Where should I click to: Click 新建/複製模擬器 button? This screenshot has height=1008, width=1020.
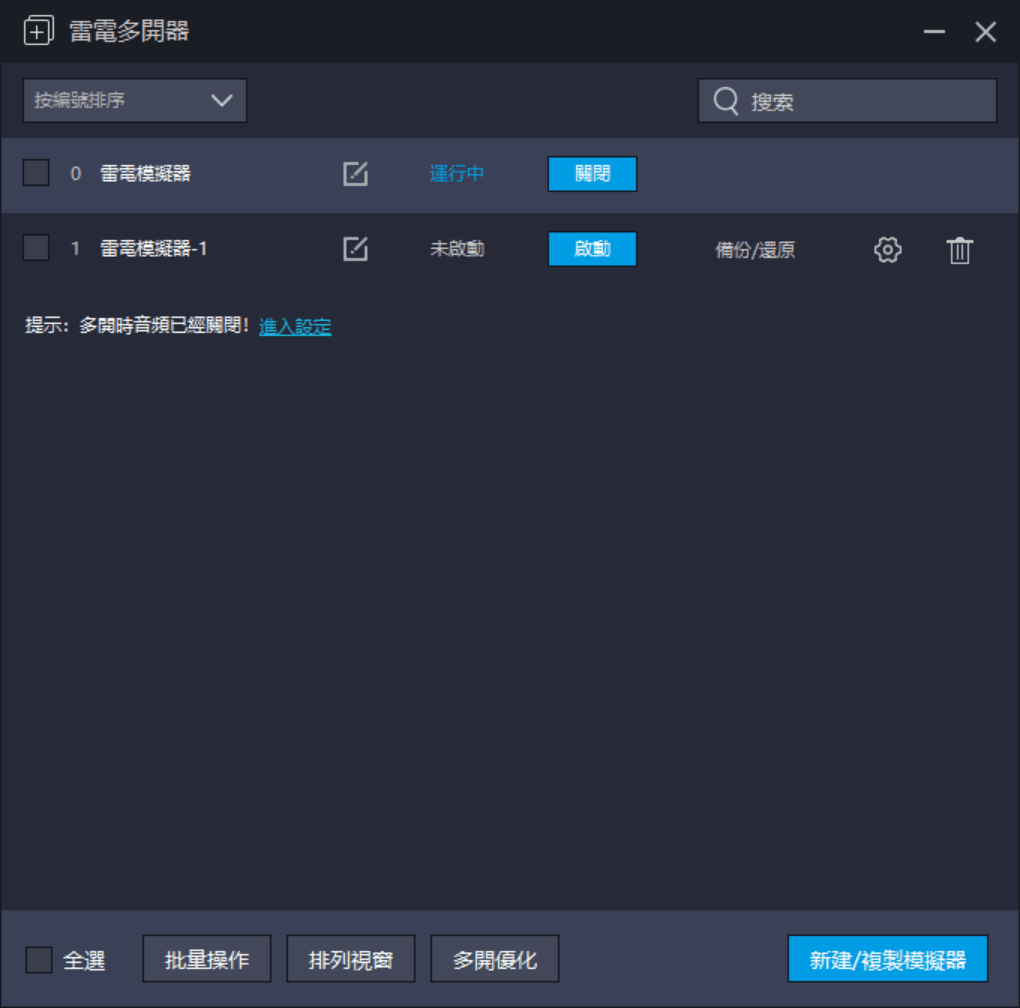[x=887, y=959]
